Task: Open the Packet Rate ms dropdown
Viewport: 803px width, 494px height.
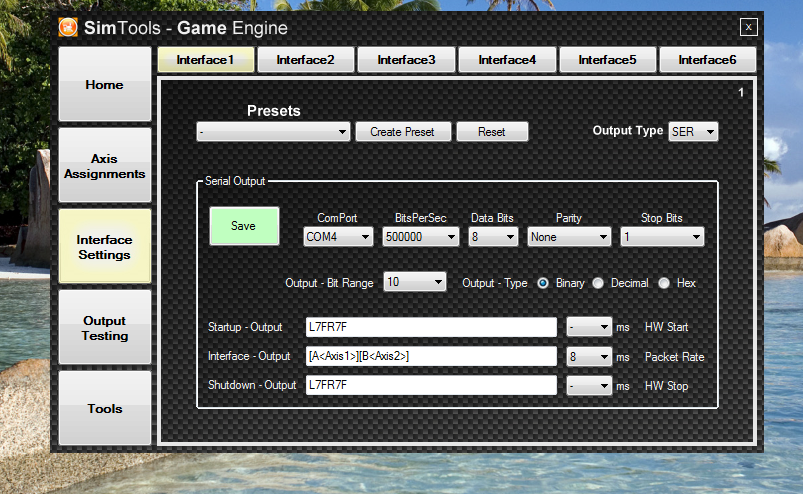Action: [589, 357]
